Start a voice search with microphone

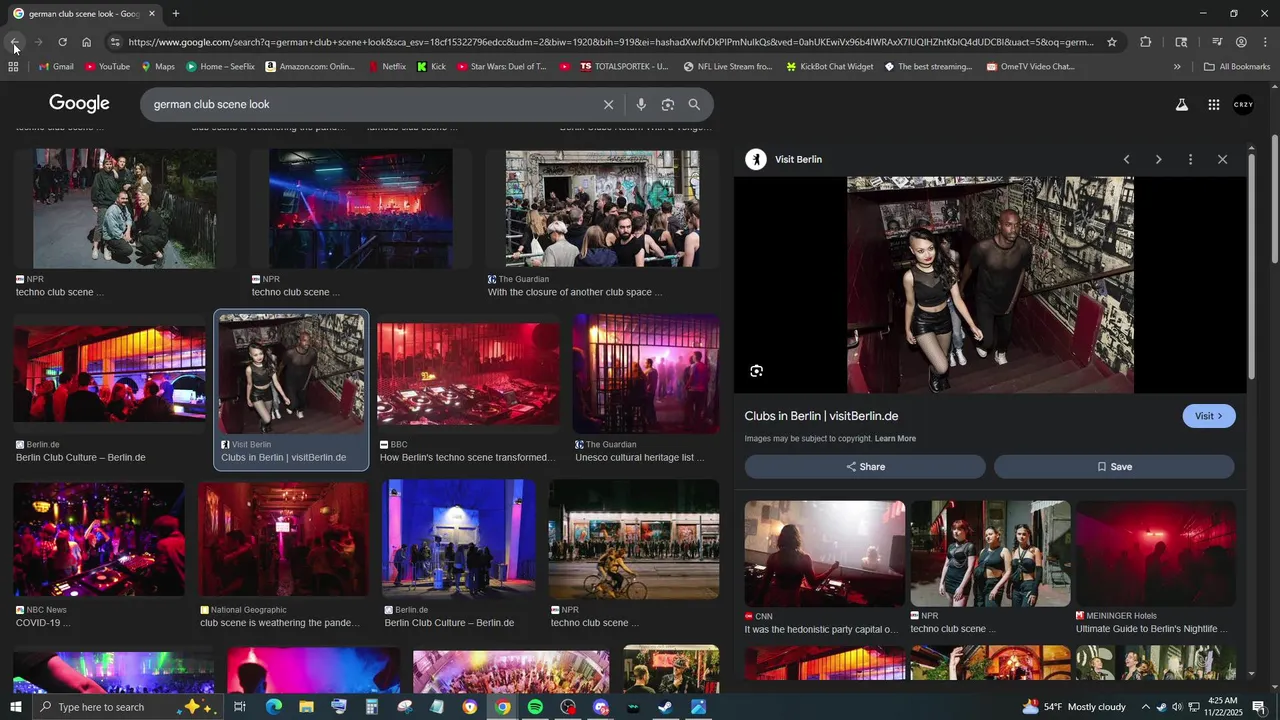click(641, 105)
